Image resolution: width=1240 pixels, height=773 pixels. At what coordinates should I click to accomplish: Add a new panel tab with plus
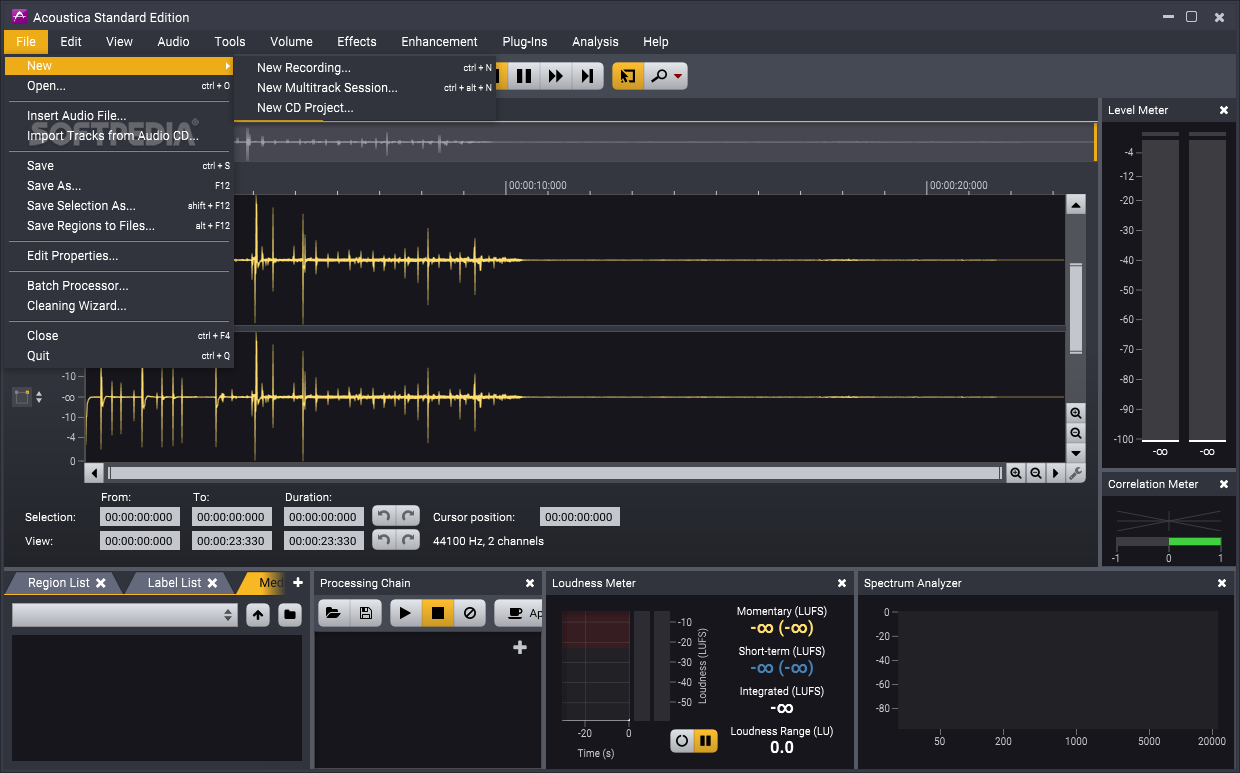tap(297, 583)
